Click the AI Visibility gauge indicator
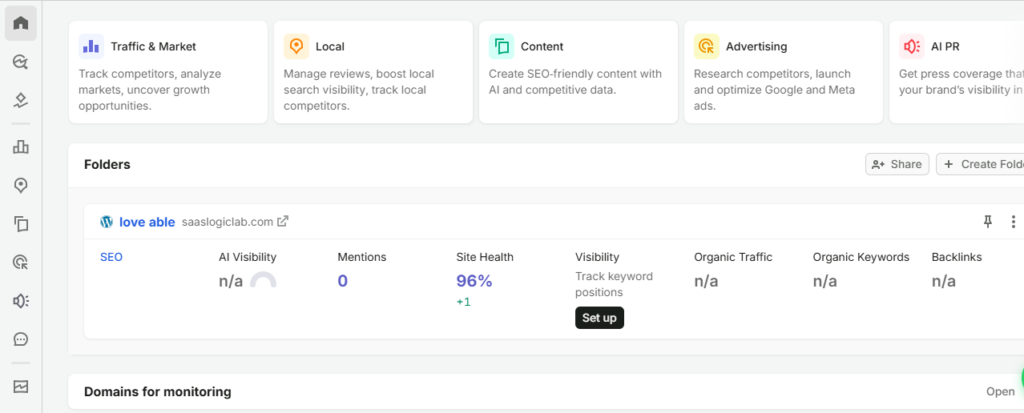This screenshot has height=413, width=1024. [263, 281]
